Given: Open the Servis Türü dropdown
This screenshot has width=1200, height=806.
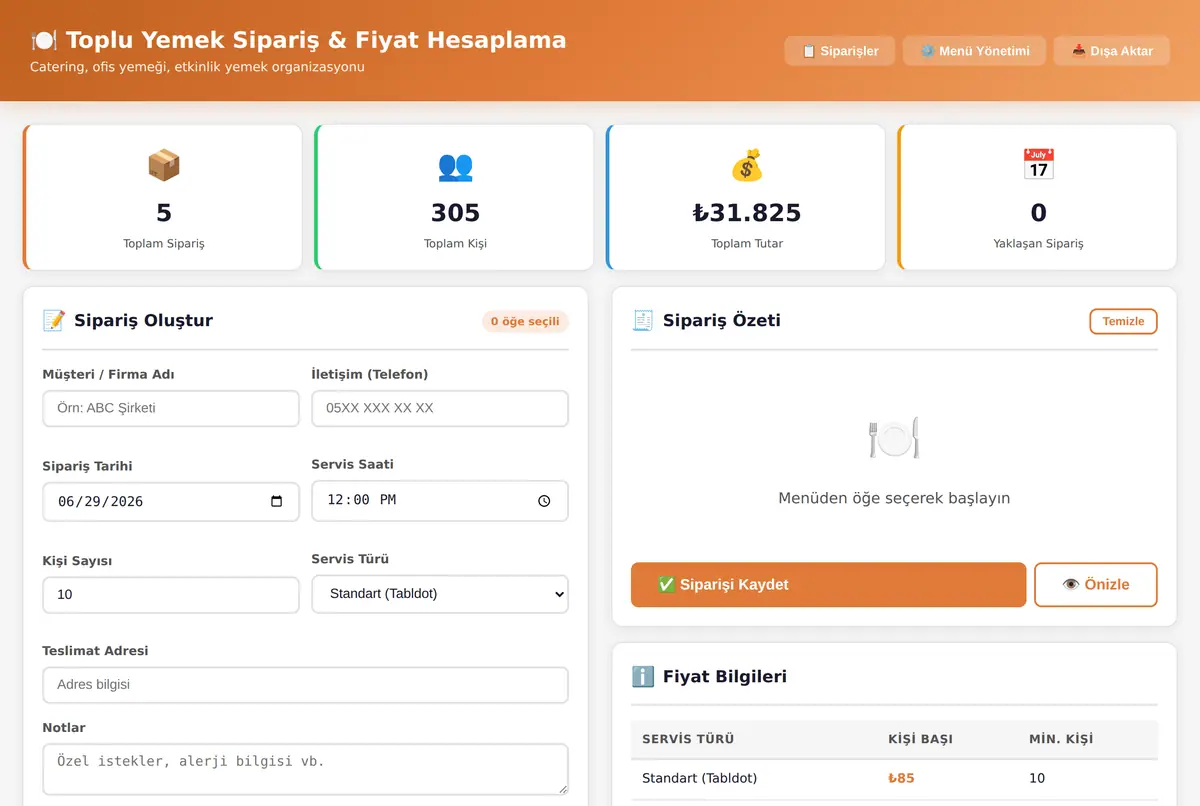Looking at the screenshot, I should tap(440, 593).
